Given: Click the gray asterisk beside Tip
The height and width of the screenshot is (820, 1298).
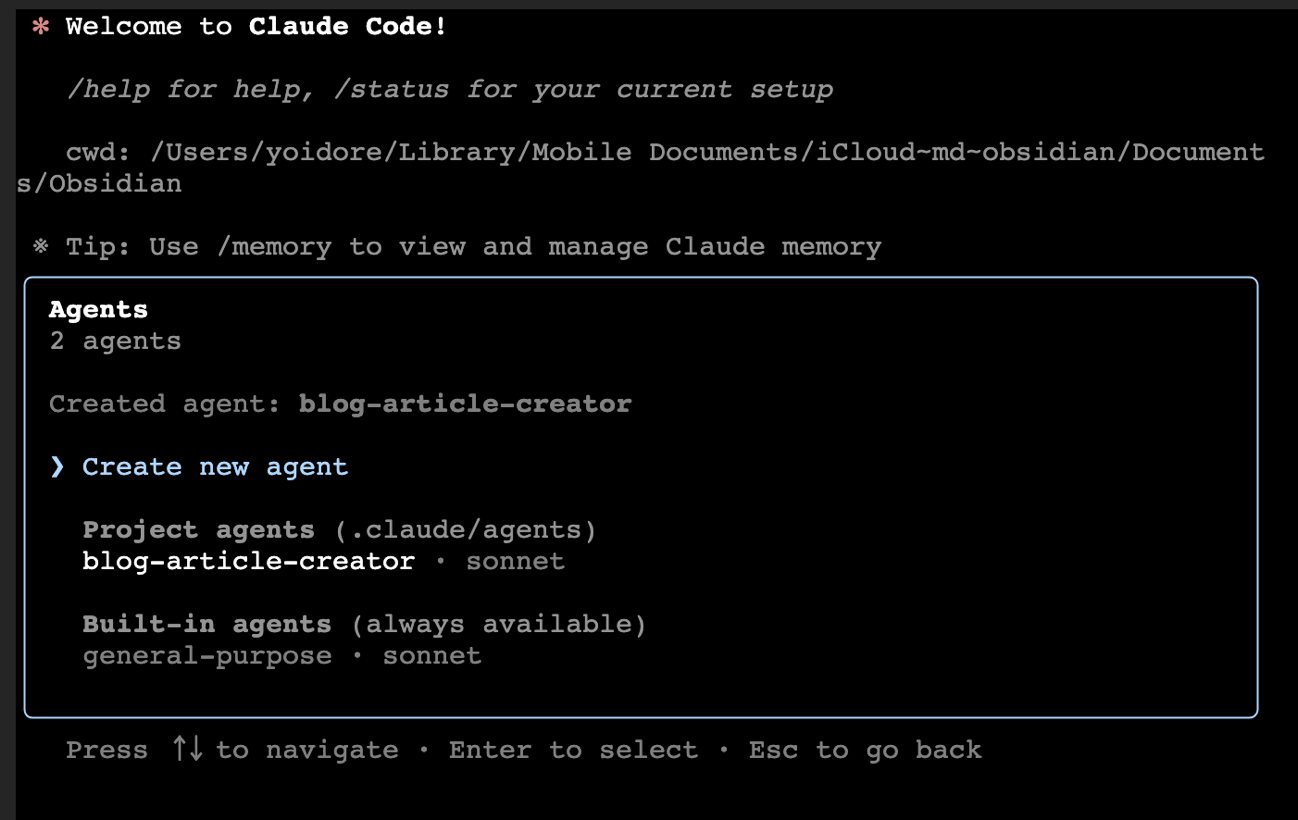Looking at the screenshot, I should [x=41, y=247].
